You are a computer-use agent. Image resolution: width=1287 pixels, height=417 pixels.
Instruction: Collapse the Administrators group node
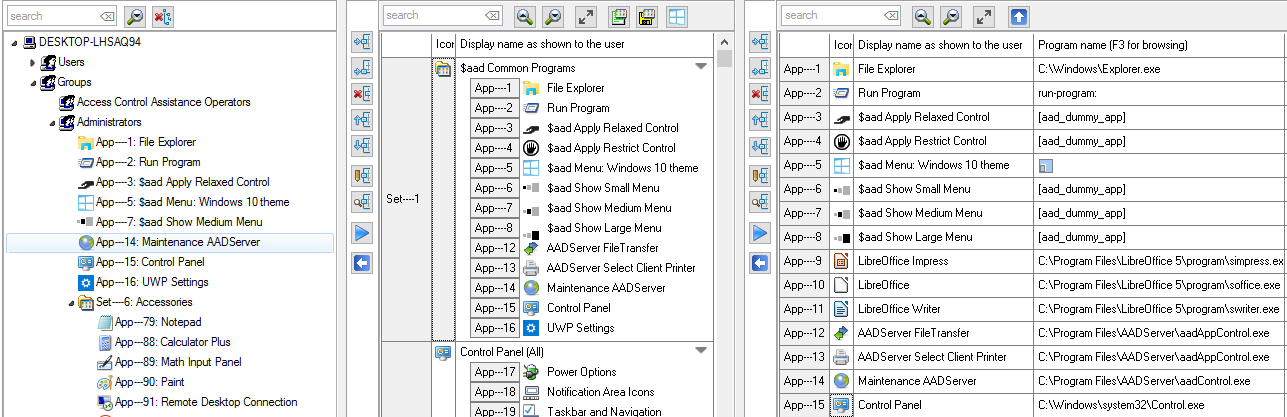coord(52,122)
